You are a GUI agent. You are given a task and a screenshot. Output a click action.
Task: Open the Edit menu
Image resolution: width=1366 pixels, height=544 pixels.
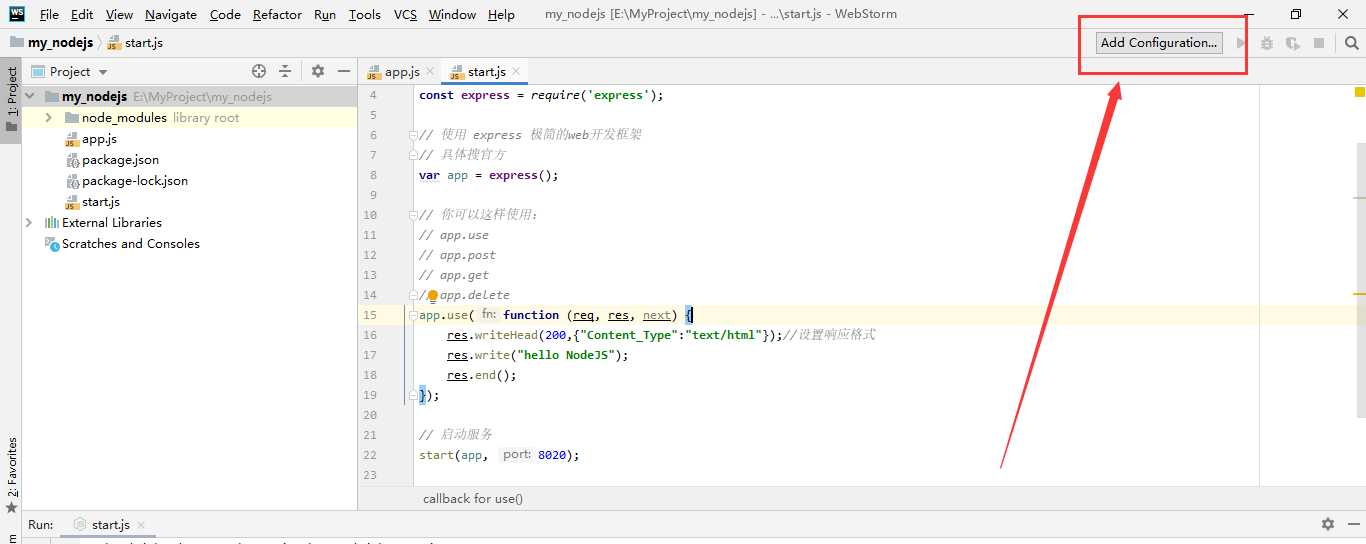tap(82, 14)
